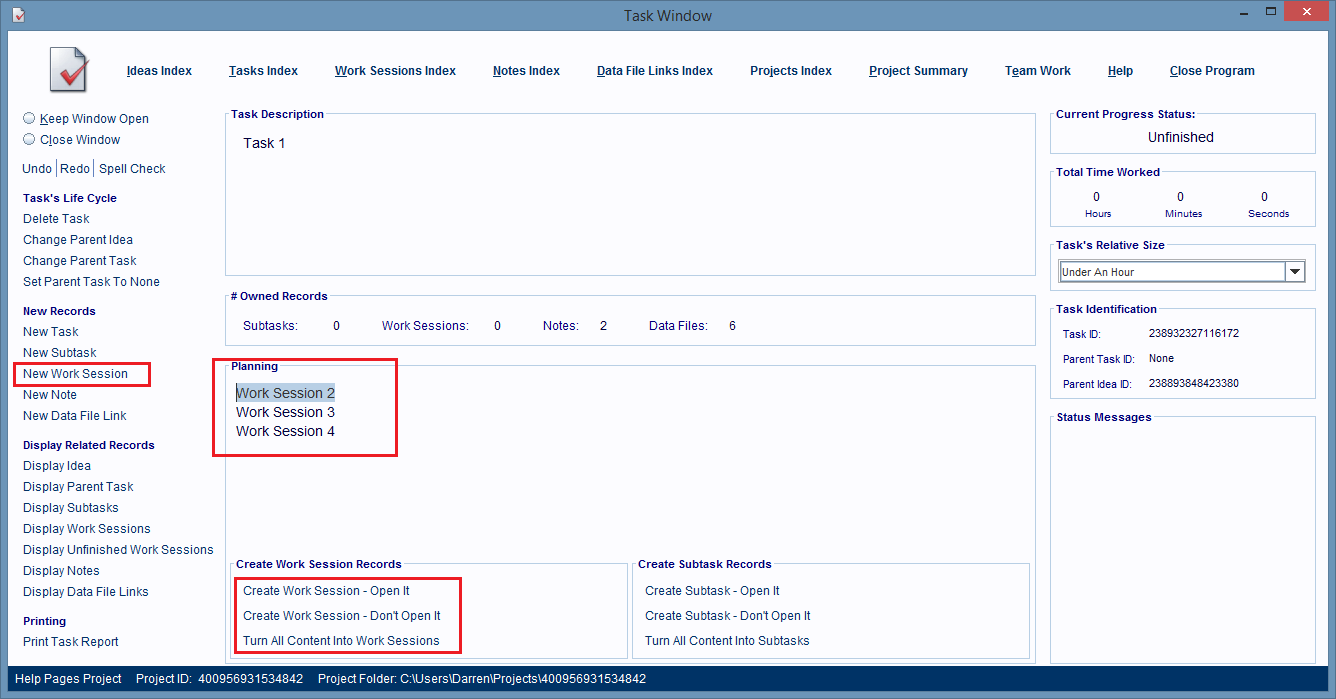The image size is (1336, 699).
Task: Click the title bar application icon
Action: 18,14
